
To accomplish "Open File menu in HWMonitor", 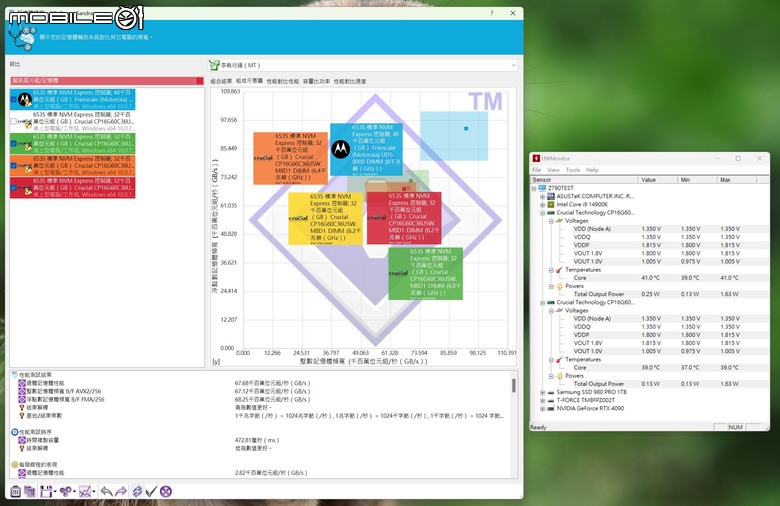I will 536,170.
